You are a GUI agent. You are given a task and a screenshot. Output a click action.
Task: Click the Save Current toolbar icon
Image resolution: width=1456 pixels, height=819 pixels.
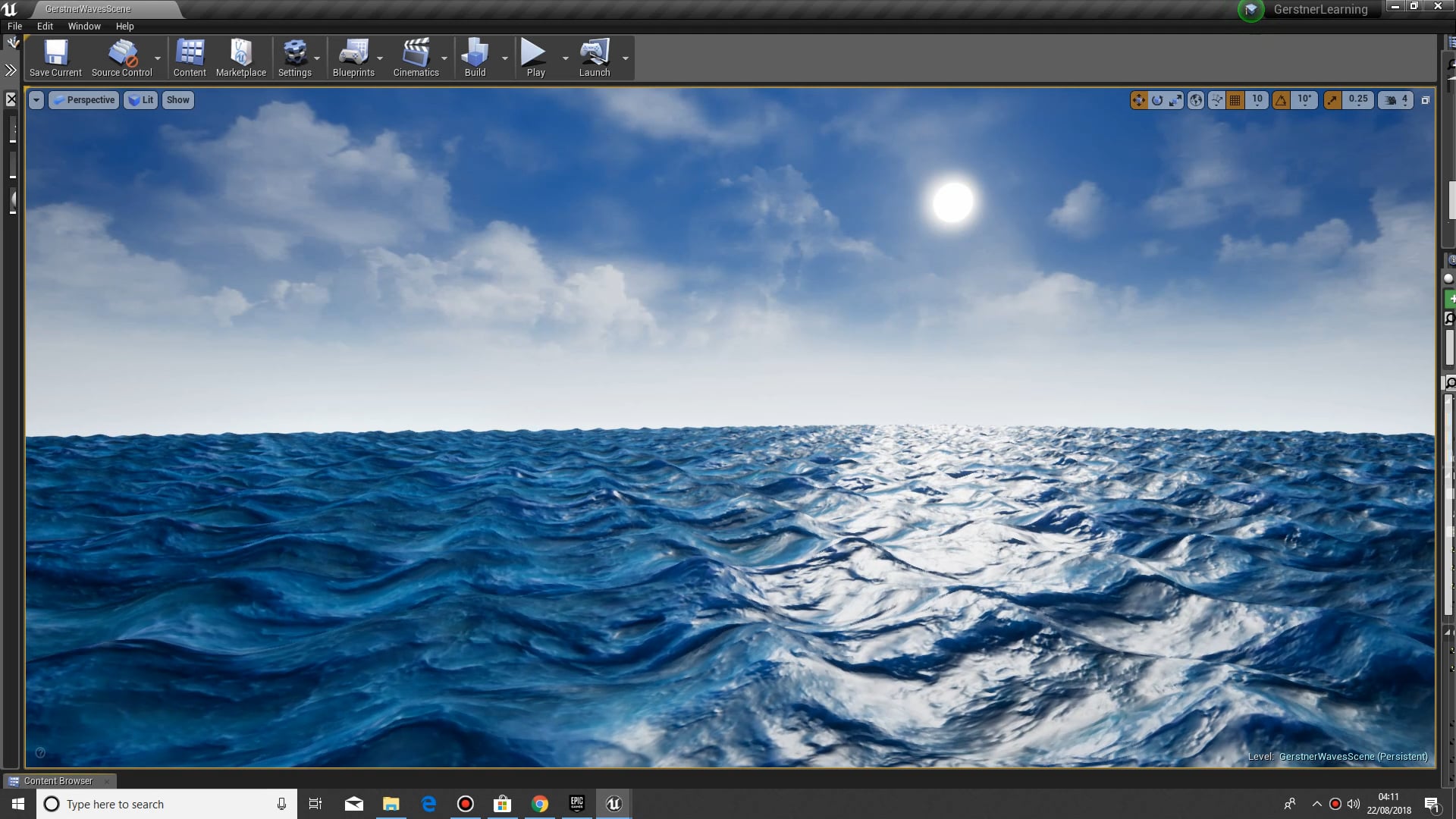click(x=55, y=58)
